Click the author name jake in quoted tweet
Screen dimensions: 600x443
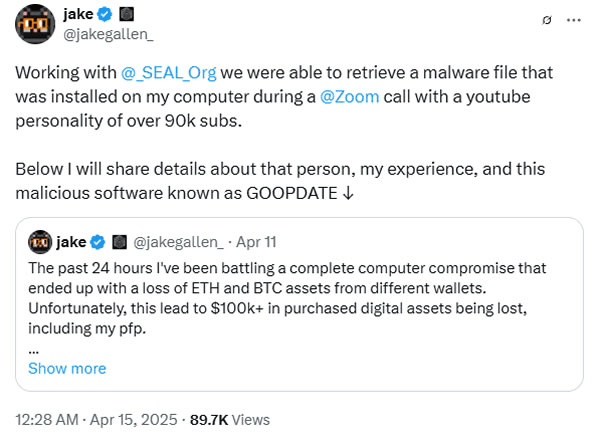(71, 241)
